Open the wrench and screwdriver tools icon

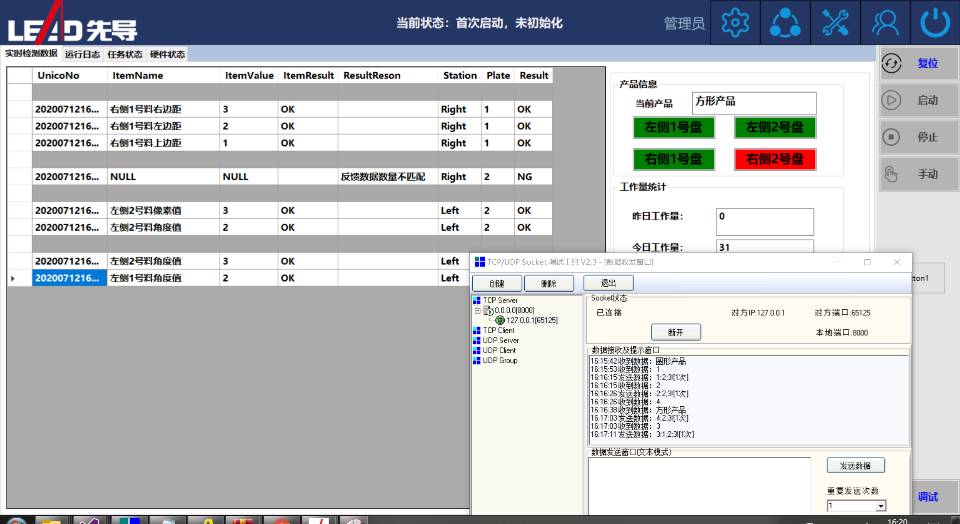coord(836,22)
